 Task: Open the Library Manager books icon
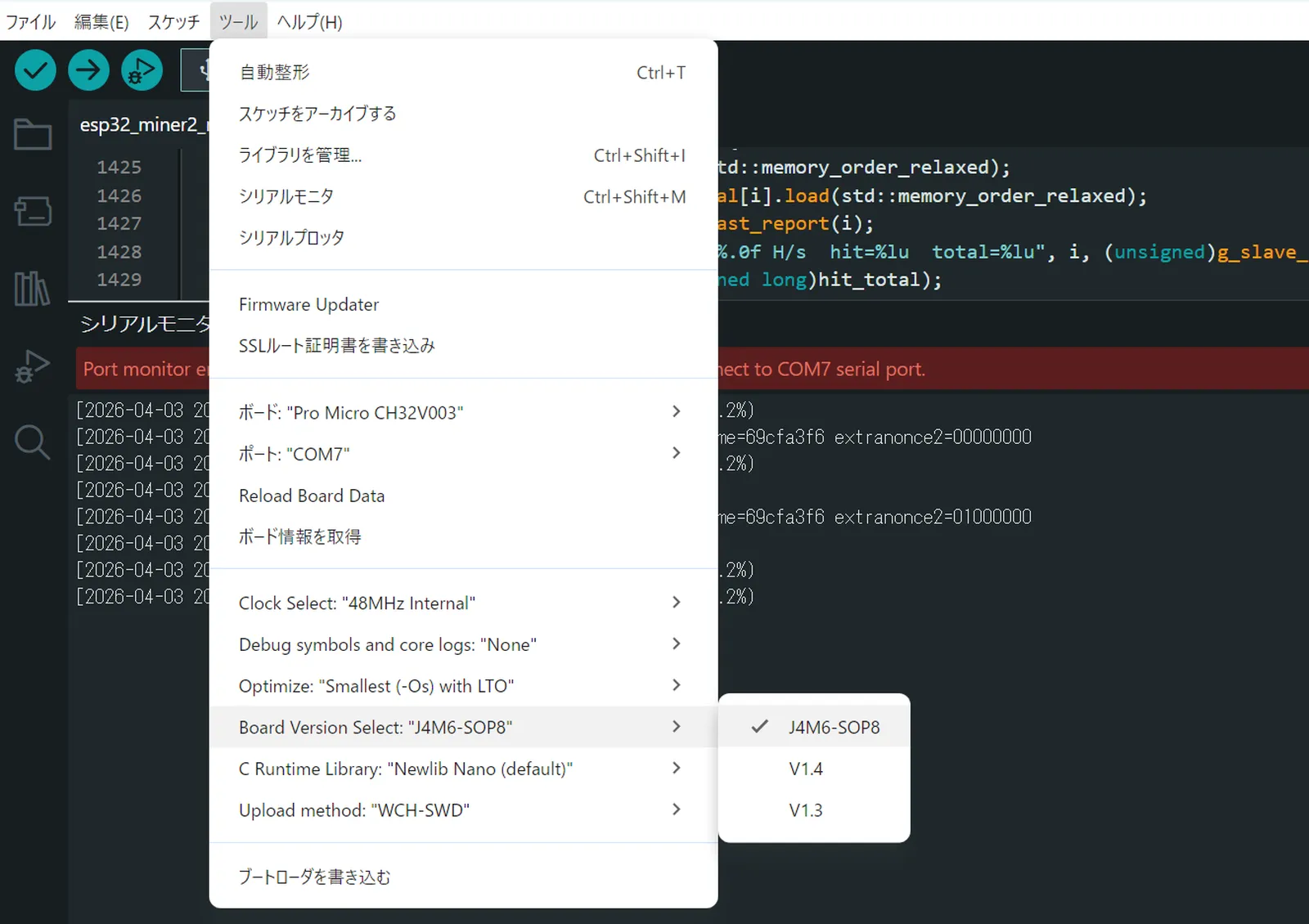(33, 289)
